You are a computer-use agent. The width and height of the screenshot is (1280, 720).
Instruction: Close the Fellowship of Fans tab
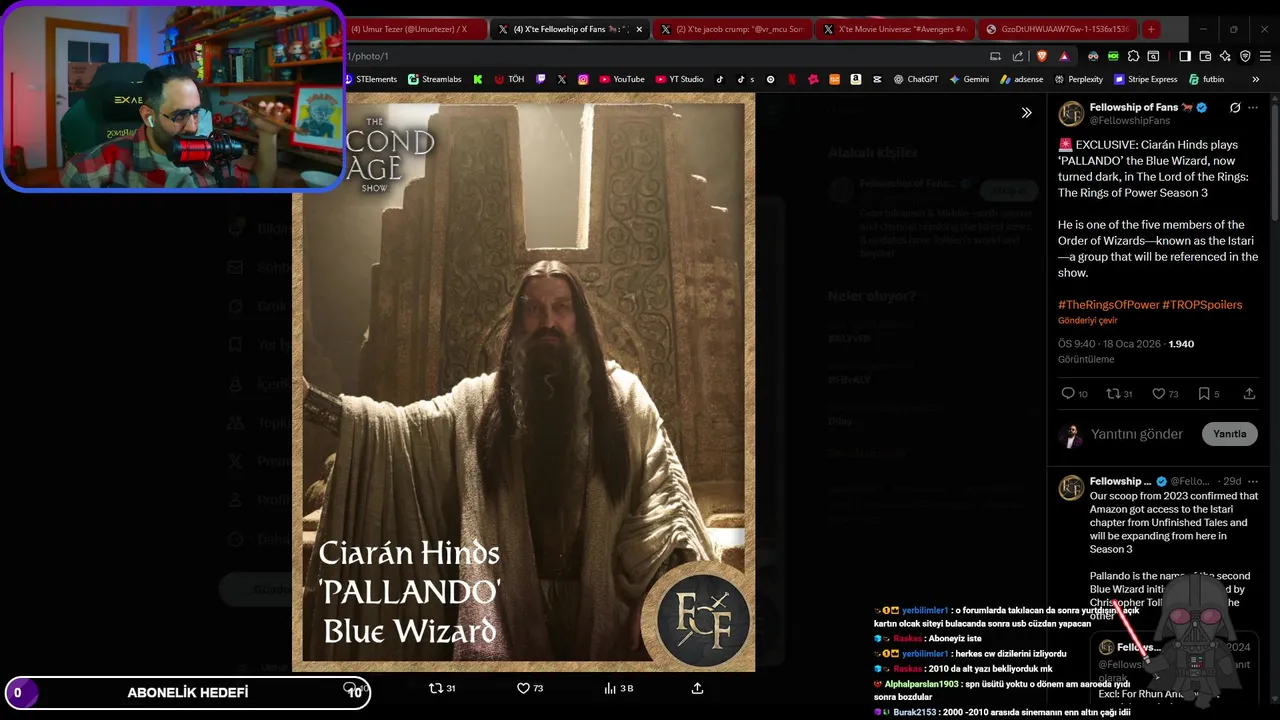click(x=639, y=29)
